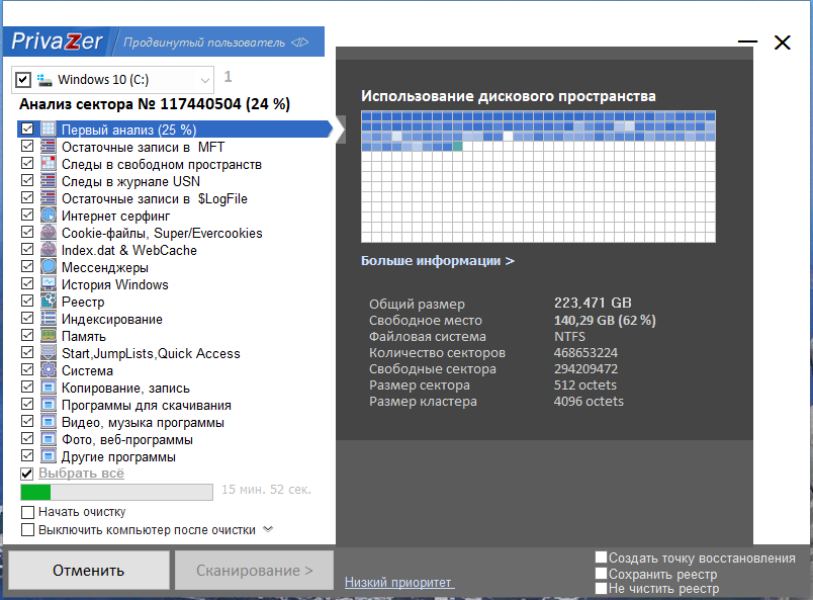The image size is (813, 600).
Task: Click the PrivaZer logo
Action: click(x=57, y=41)
